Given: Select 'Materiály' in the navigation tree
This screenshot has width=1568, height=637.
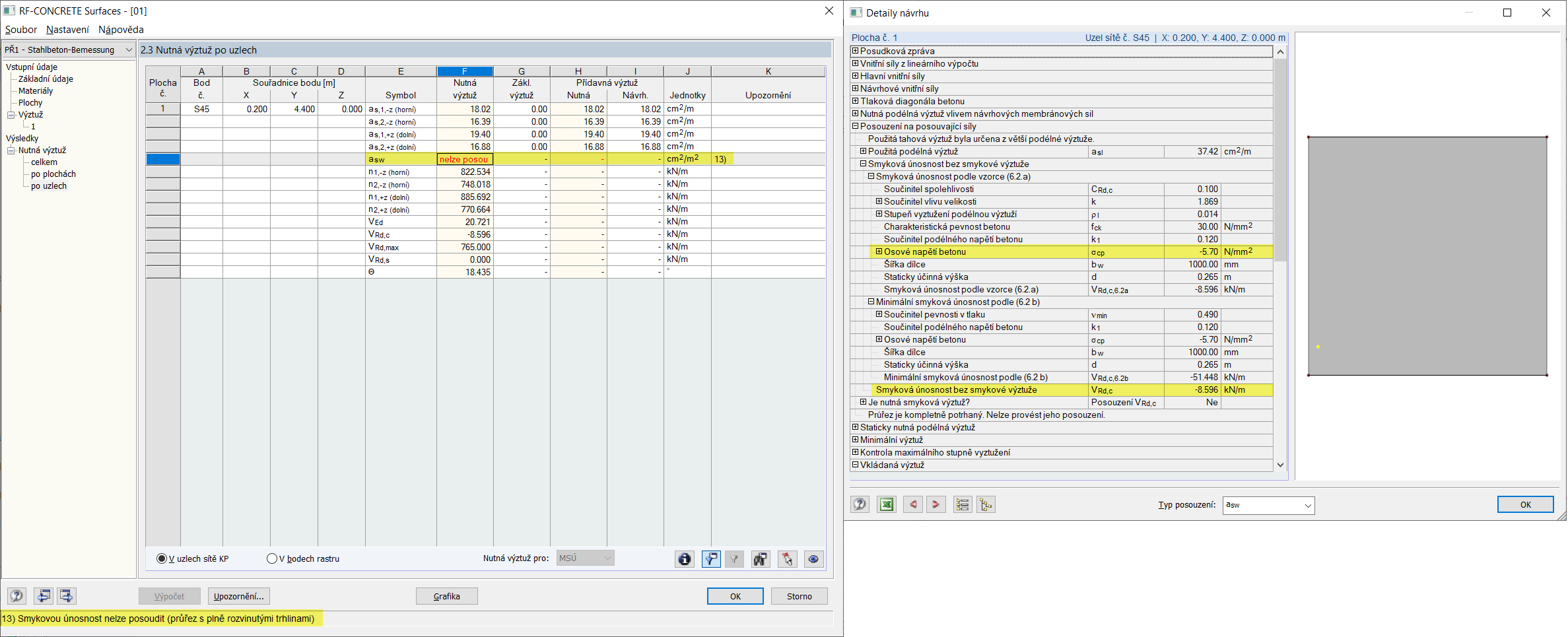Looking at the screenshot, I should pos(36,91).
